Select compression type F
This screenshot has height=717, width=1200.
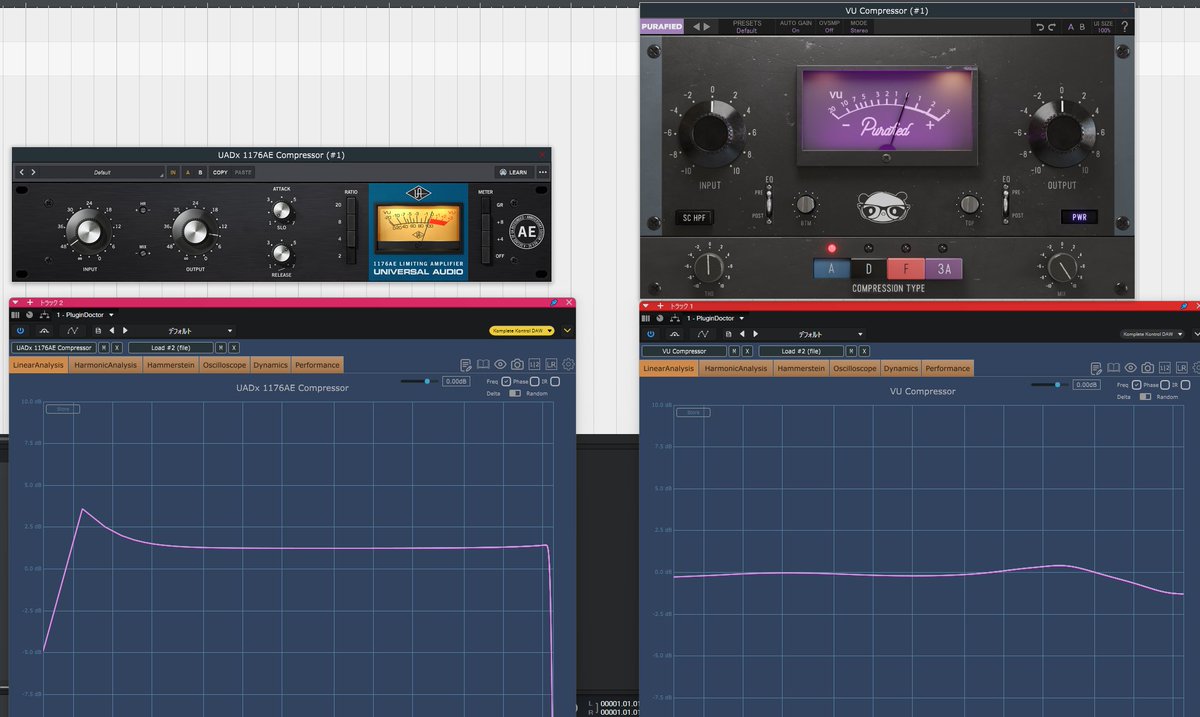click(x=906, y=269)
